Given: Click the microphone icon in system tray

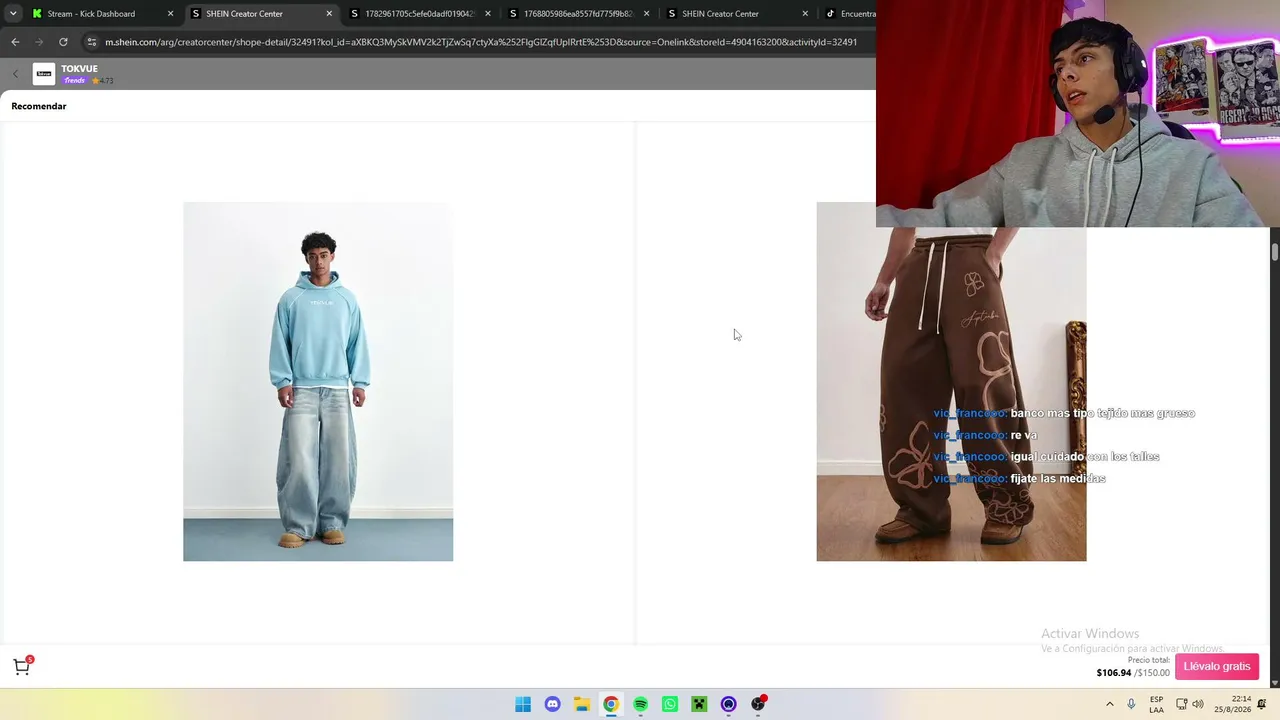Looking at the screenshot, I should [x=1131, y=704].
